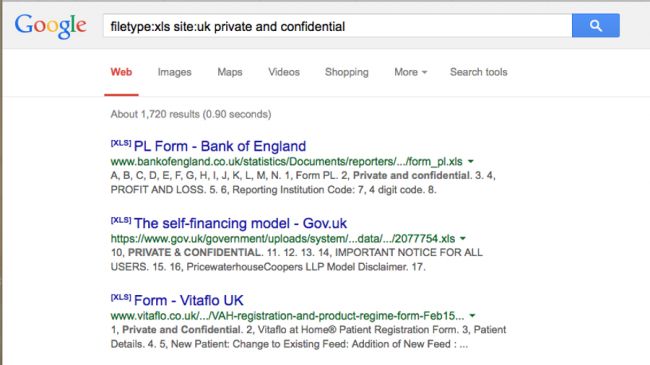This screenshot has width=650, height=365.
Task: Open Search tools options
Action: [x=479, y=72]
